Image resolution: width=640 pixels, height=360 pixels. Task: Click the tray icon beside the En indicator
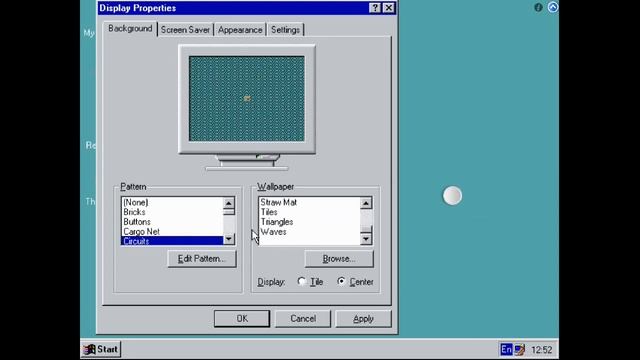tap(519, 349)
